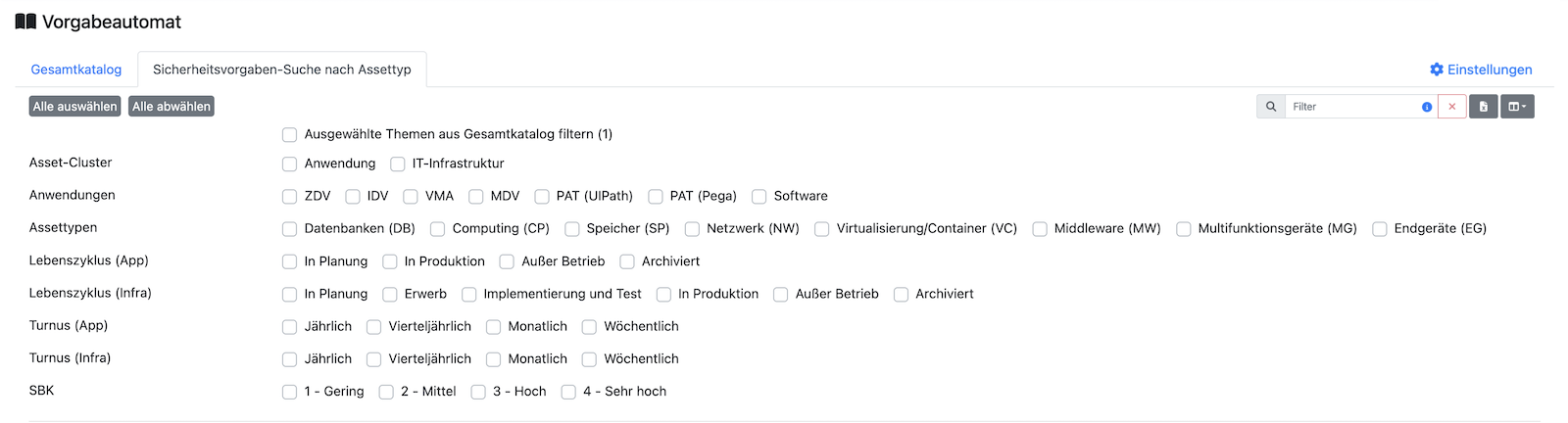Click the Einstellungen gear icon
This screenshot has height=423, width=1568.
click(1437, 70)
